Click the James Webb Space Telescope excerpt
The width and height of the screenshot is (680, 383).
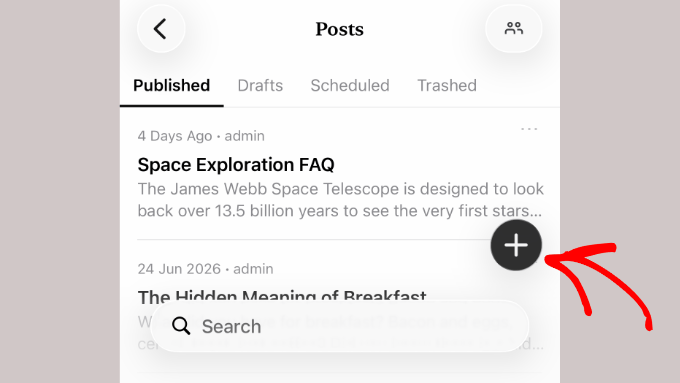[x=340, y=200]
